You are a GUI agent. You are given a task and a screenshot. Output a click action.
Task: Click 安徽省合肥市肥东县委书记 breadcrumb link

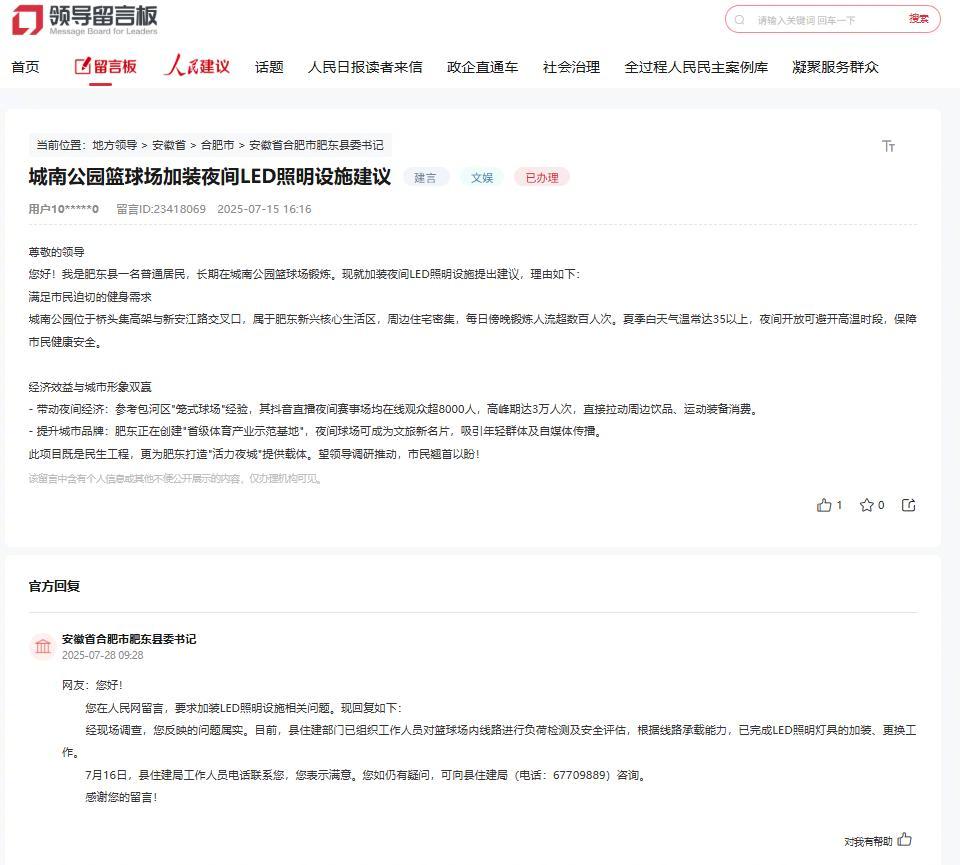[316, 145]
